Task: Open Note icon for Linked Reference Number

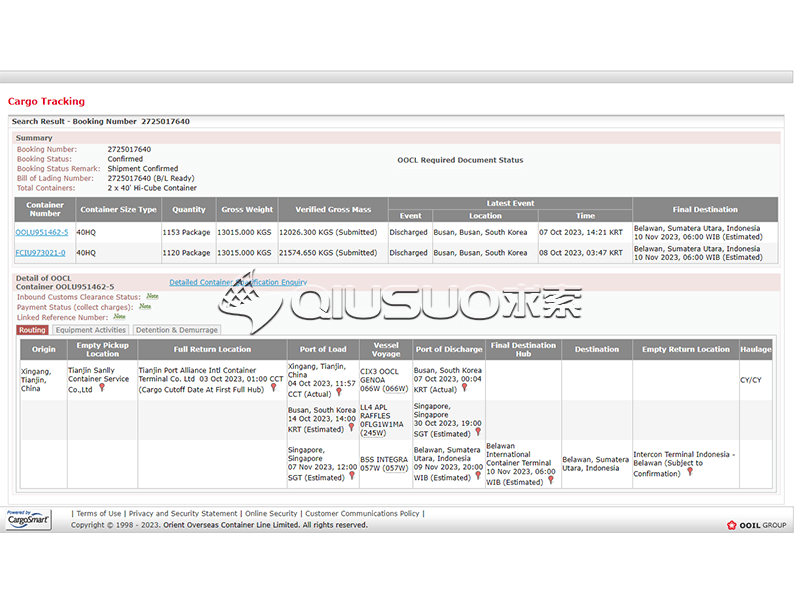Action: 119,316
